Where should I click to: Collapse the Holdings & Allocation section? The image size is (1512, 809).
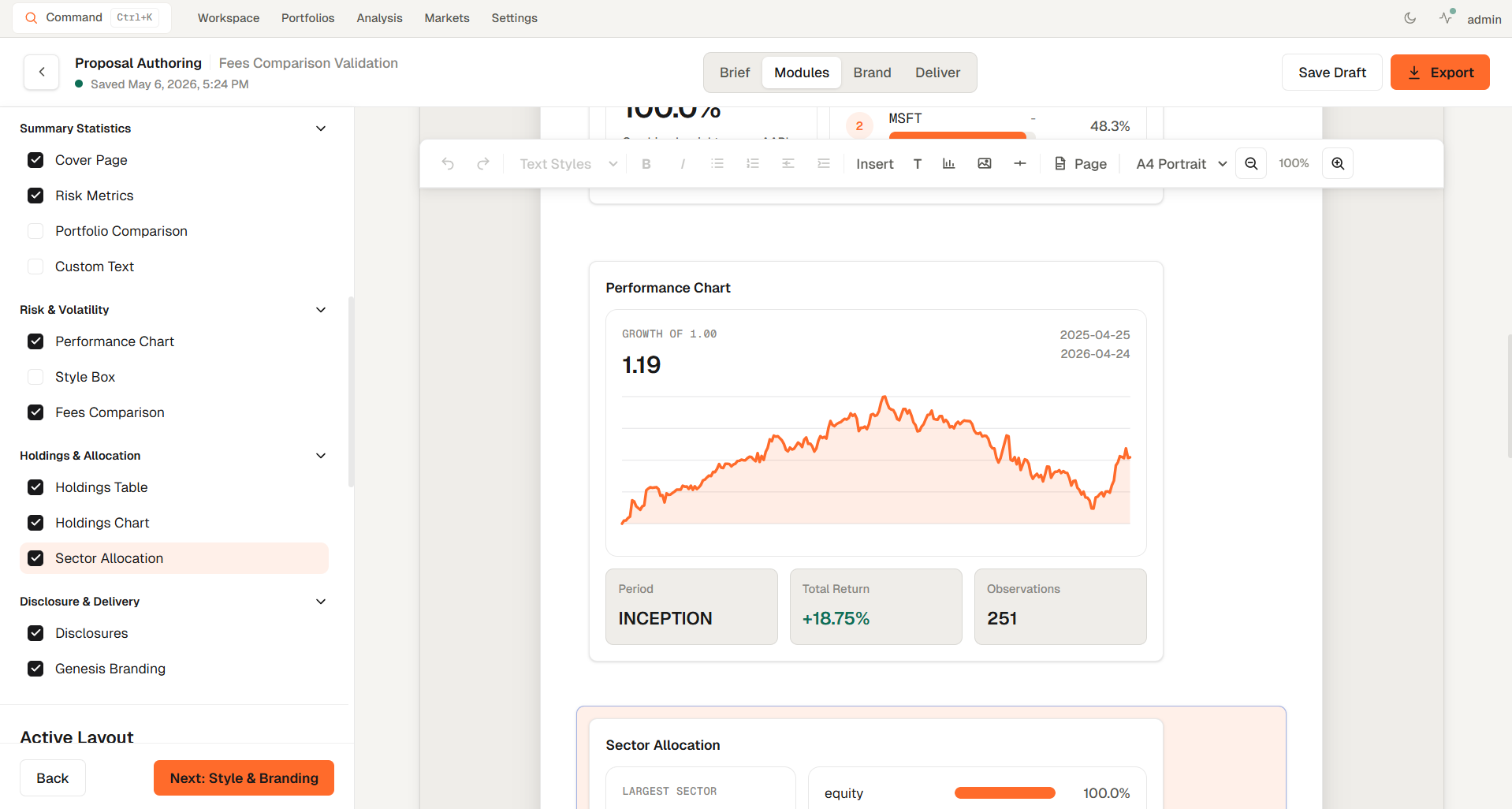[x=321, y=456]
